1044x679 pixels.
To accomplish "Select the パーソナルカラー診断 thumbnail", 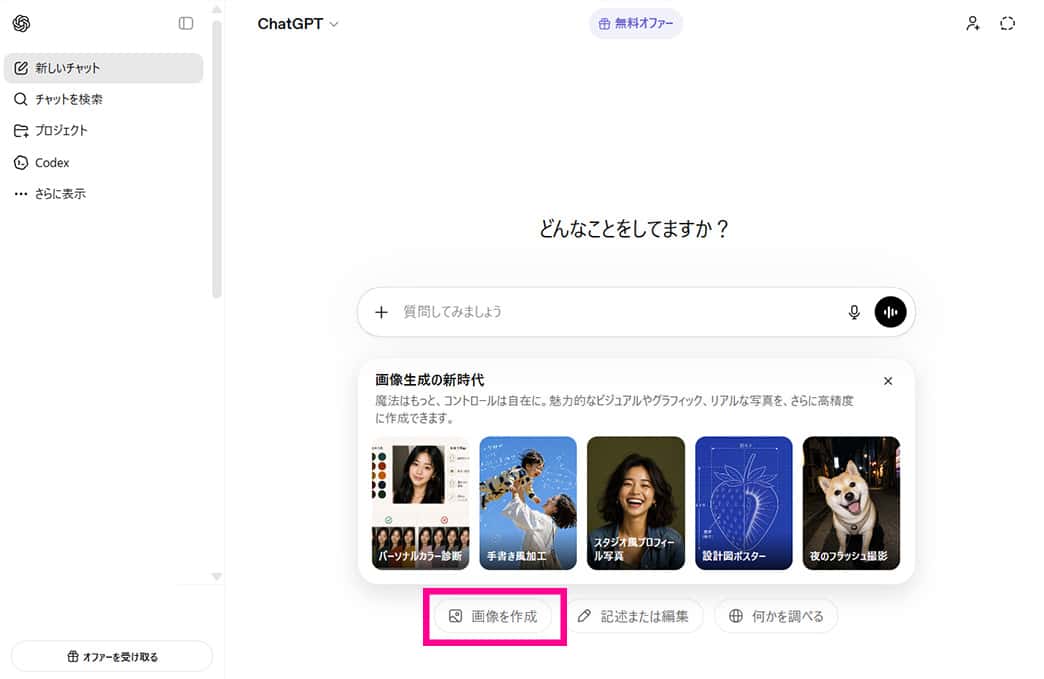I will tap(420, 503).
